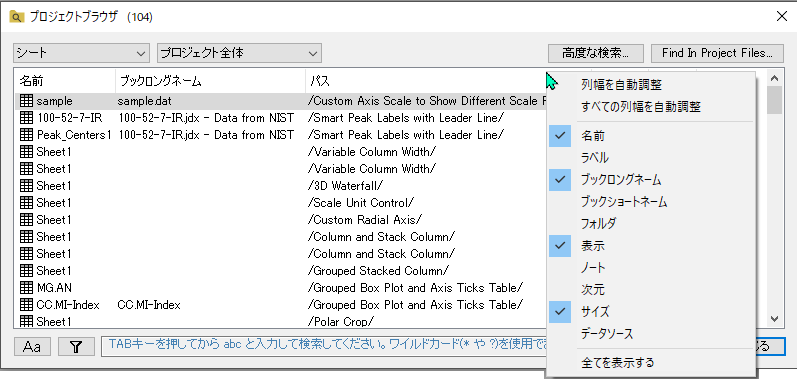Close the Project Browser dialog
The width and height of the screenshot is (797, 379).
pyautogui.click(x=782, y=16)
